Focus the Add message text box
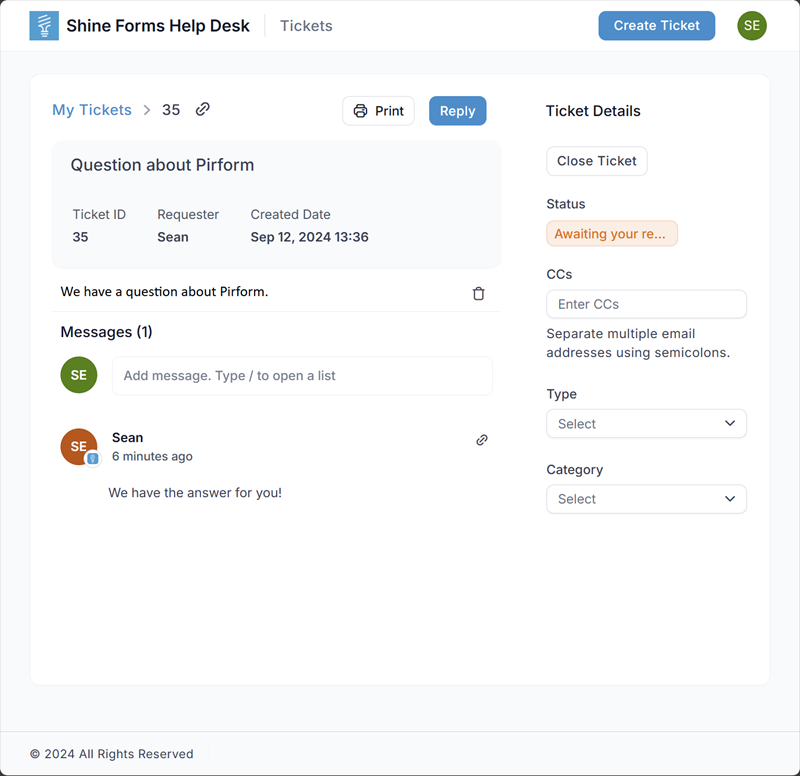The height and width of the screenshot is (777, 800). 302,376
